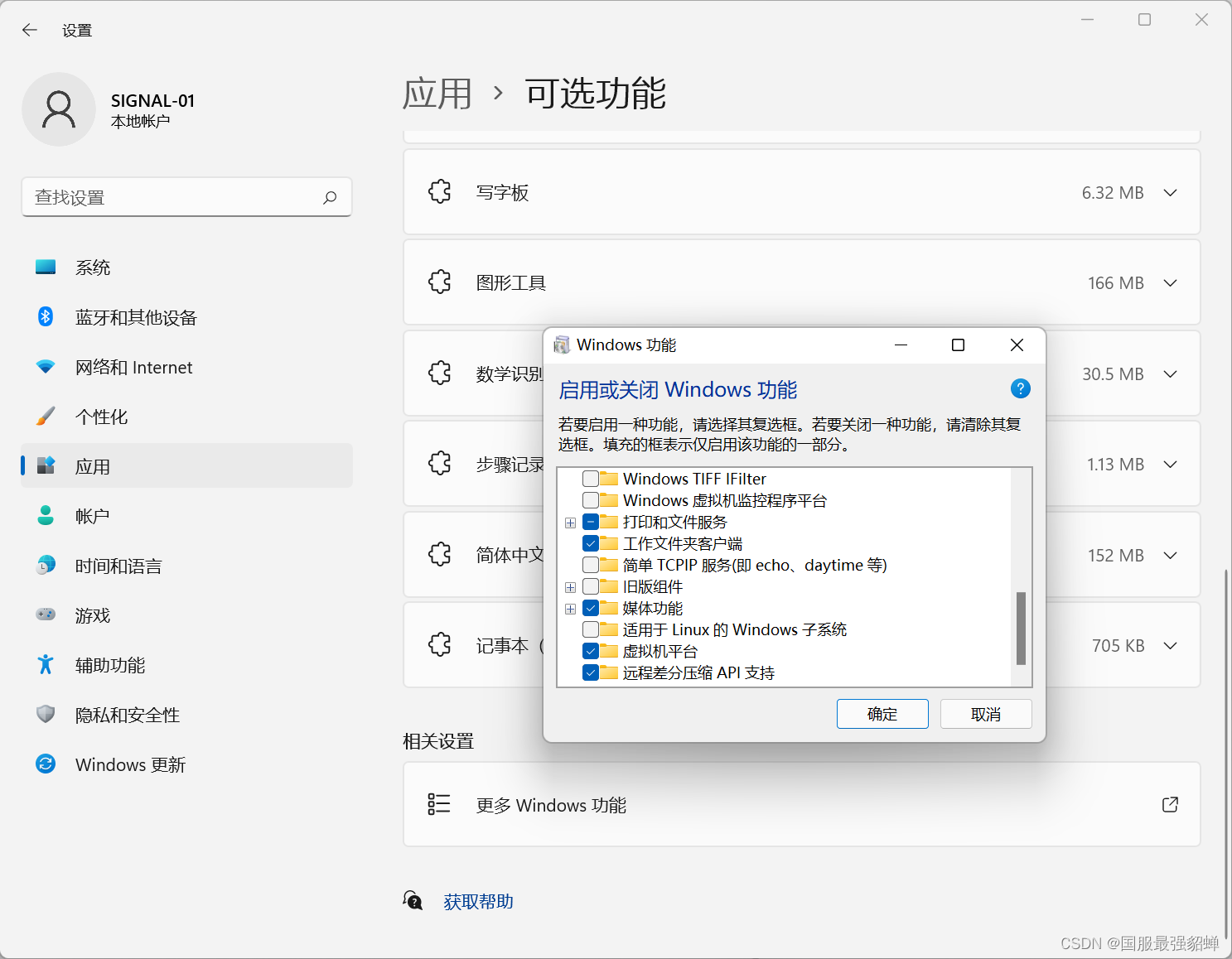1232x959 pixels.
Task: Click the features list scrollbar thumb
Action: coord(1021,628)
